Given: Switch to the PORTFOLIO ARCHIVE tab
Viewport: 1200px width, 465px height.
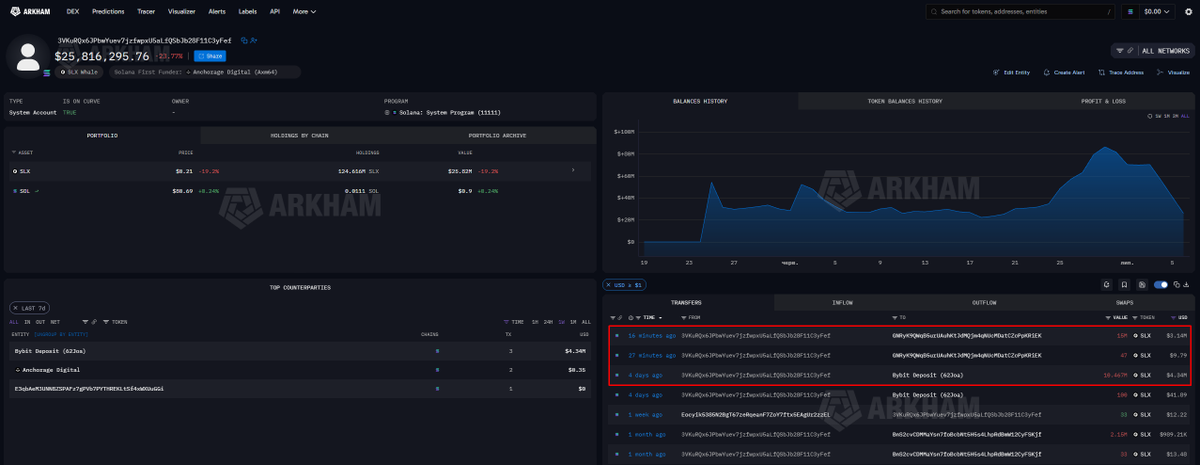Looking at the screenshot, I should click(x=498, y=135).
